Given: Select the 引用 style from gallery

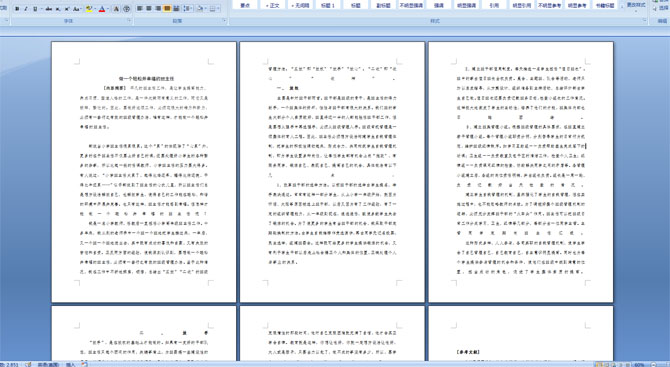Looking at the screenshot, I should [494, 6].
